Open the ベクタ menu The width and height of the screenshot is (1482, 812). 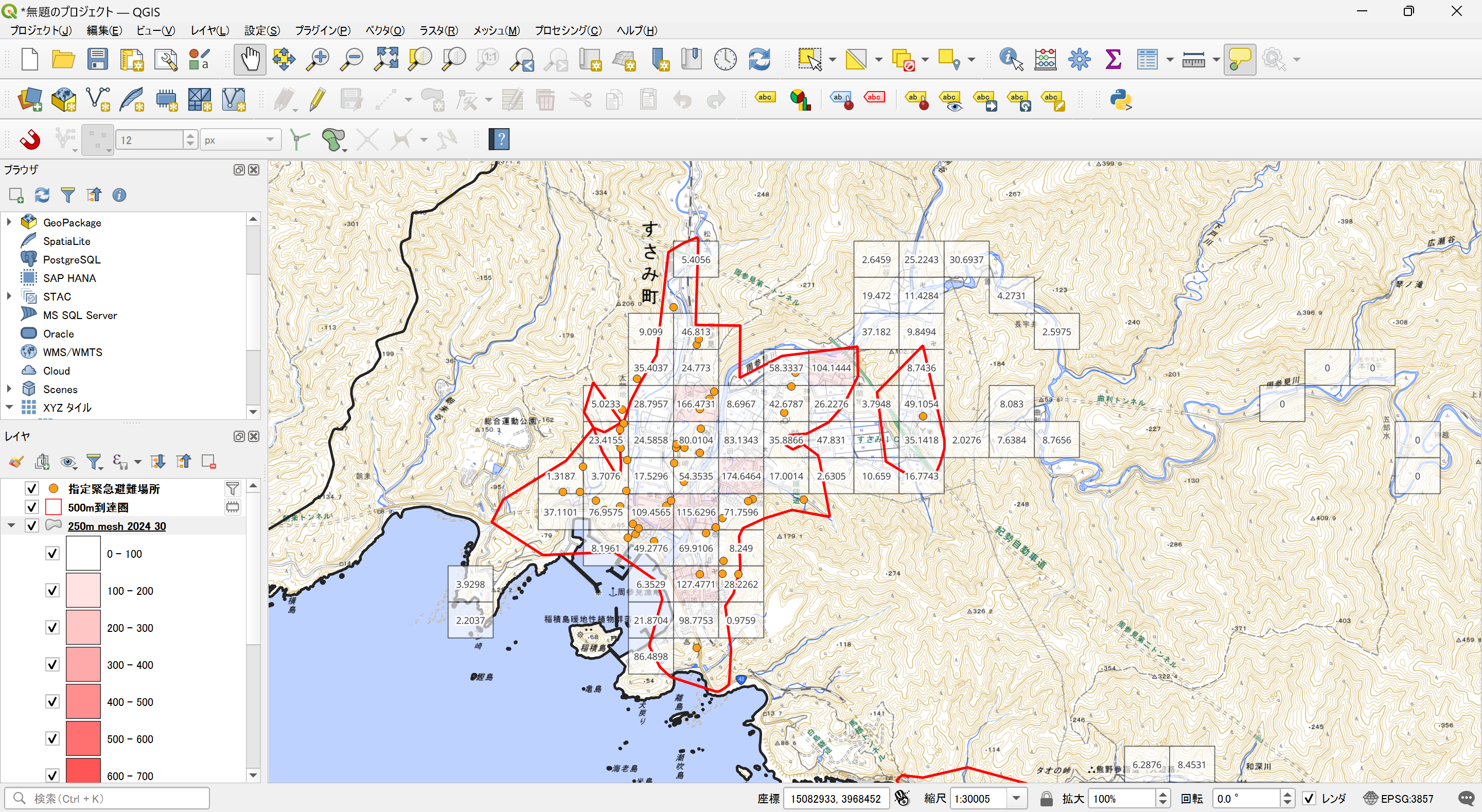385,30
